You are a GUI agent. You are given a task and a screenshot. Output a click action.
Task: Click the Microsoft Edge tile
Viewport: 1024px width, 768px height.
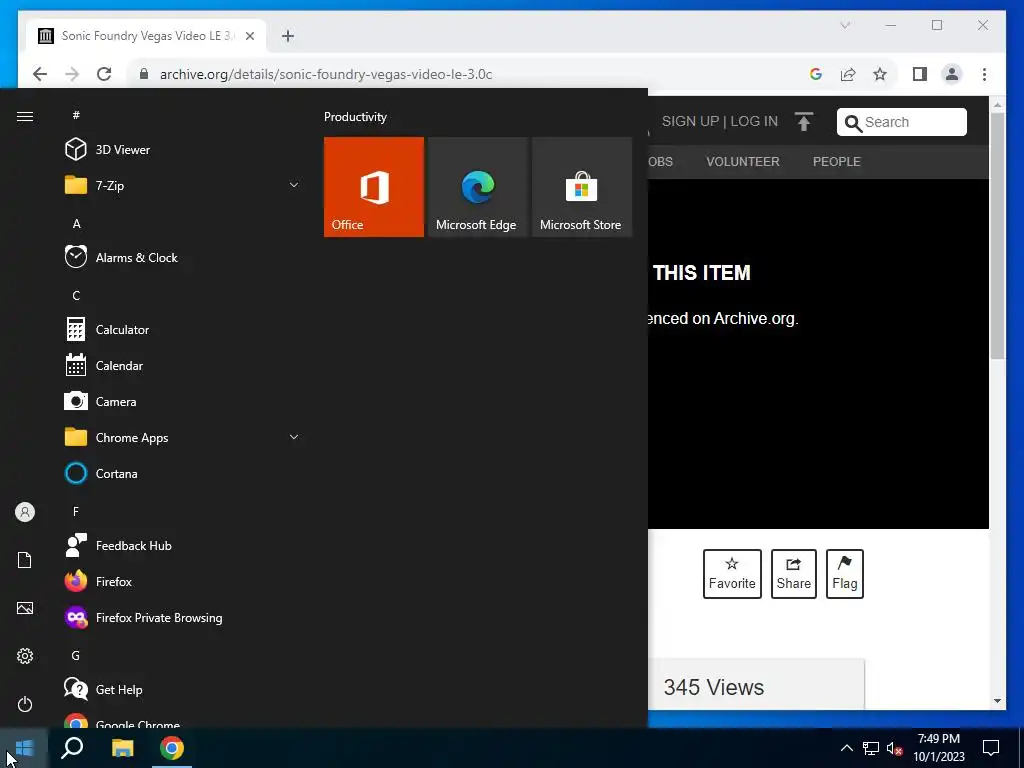click(477, 187)
